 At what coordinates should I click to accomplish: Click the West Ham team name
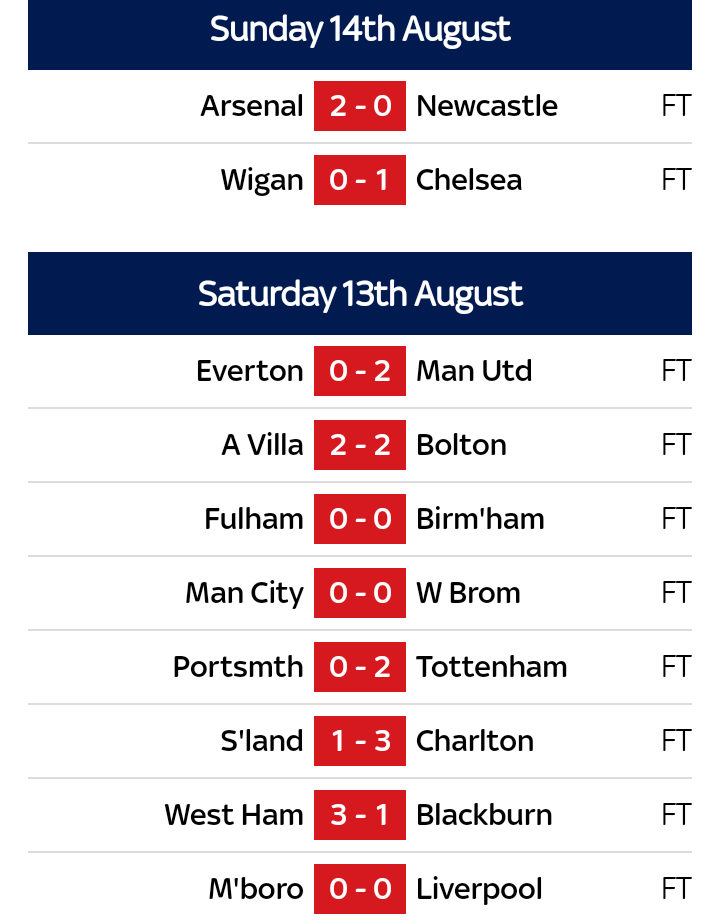coord(234,815)
